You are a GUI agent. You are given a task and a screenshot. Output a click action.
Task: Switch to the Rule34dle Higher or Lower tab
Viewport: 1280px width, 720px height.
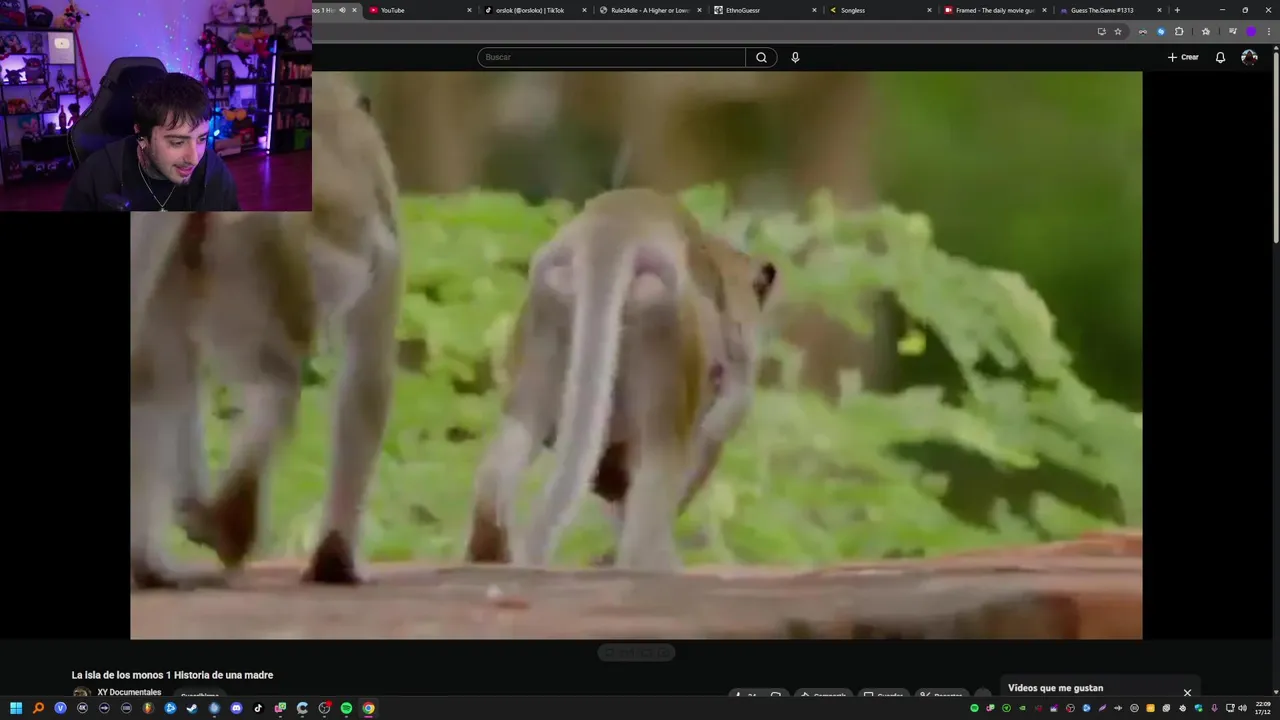click(651, 10)
